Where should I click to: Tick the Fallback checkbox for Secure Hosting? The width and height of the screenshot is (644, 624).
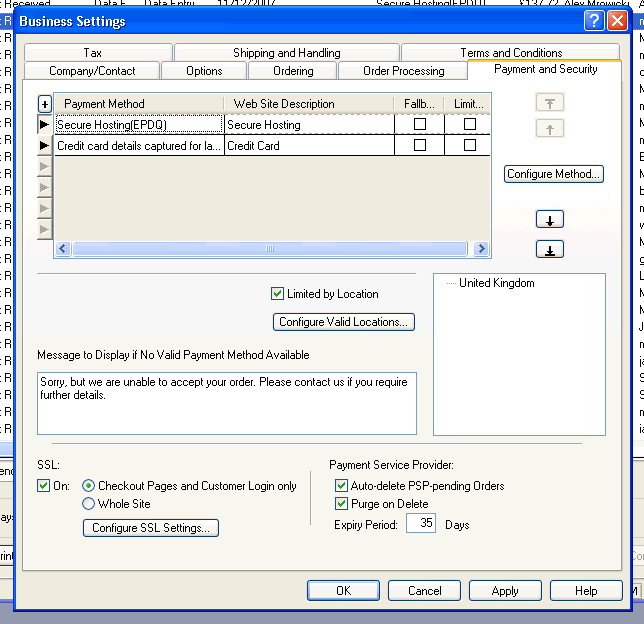point(420,125)
